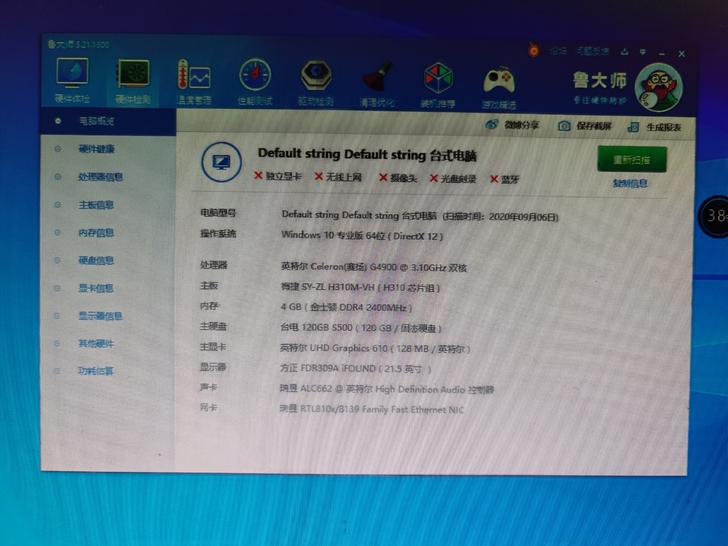Viewport: 728px width, 546px height.
Task: Select the 硬件检测 hardware detection icon
Action: coord(133,80)
